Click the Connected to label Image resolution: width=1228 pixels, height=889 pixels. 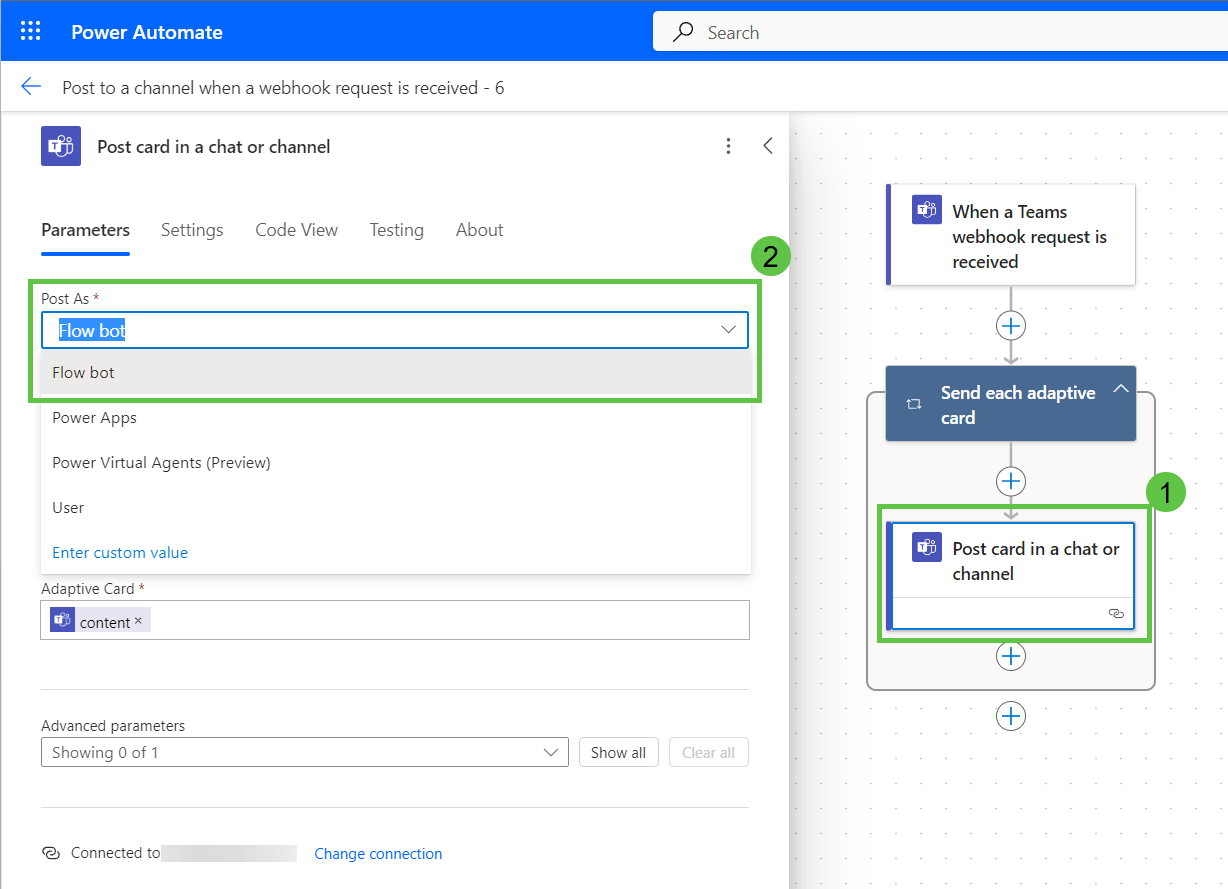click(x=115, y=853)
